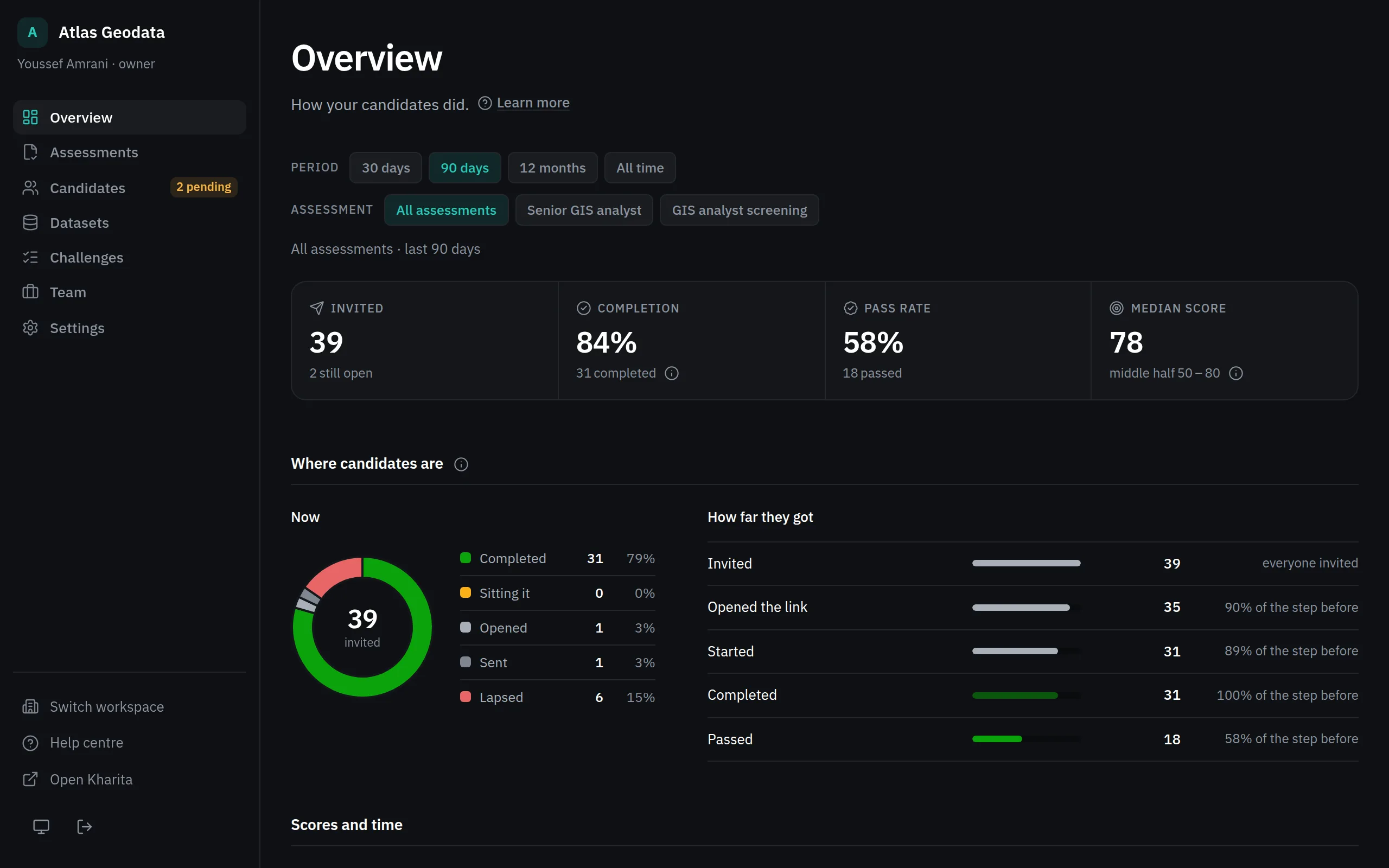
Task: Click the info icon beside 31 completed
Action: [x=672, y=373]
